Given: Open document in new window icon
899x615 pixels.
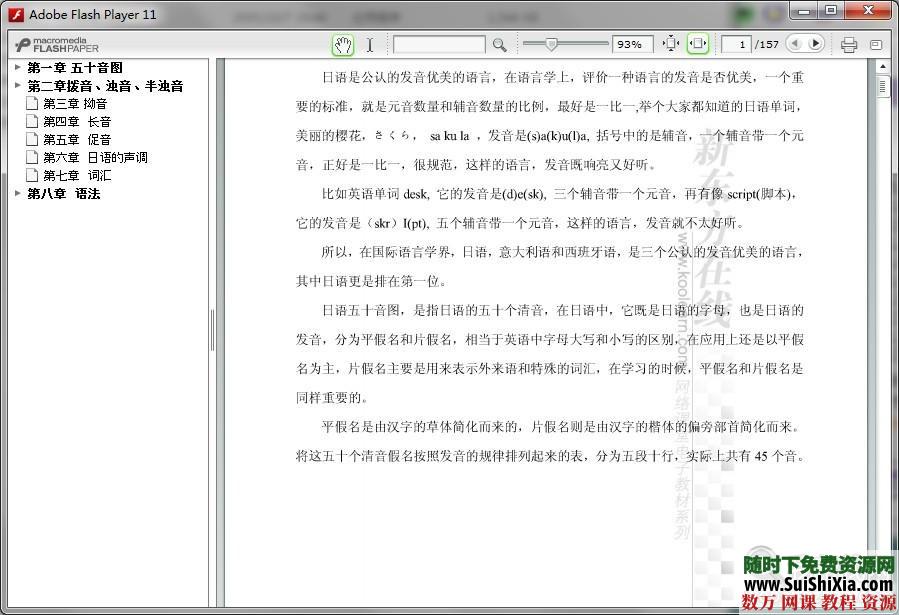Looking at the screenshot, I should click(876, 45).
